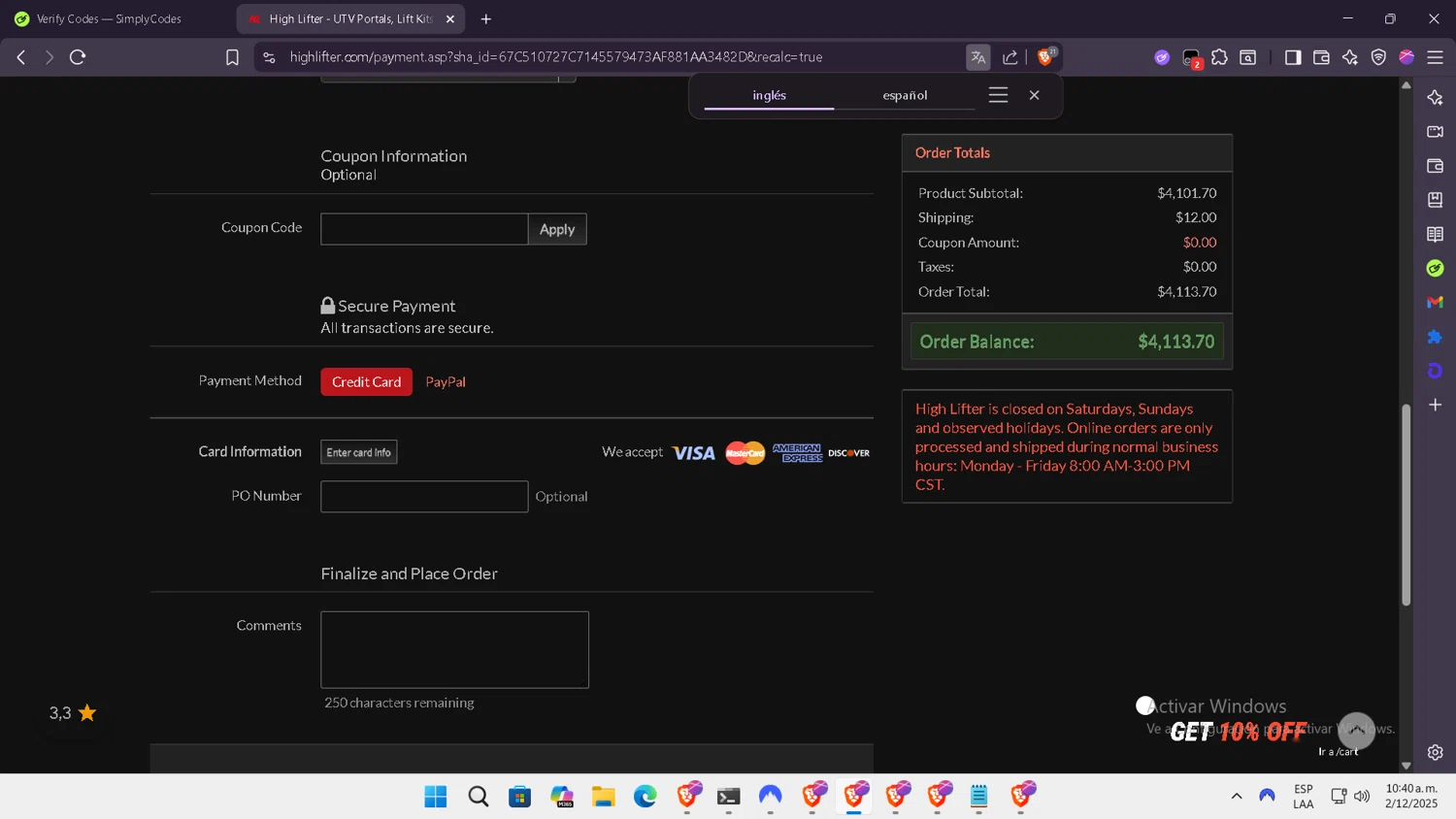The width and height of the screenshot is (1456, 819).
Task: Click the Shipping $12.00 value
Action: (1195, 217)
